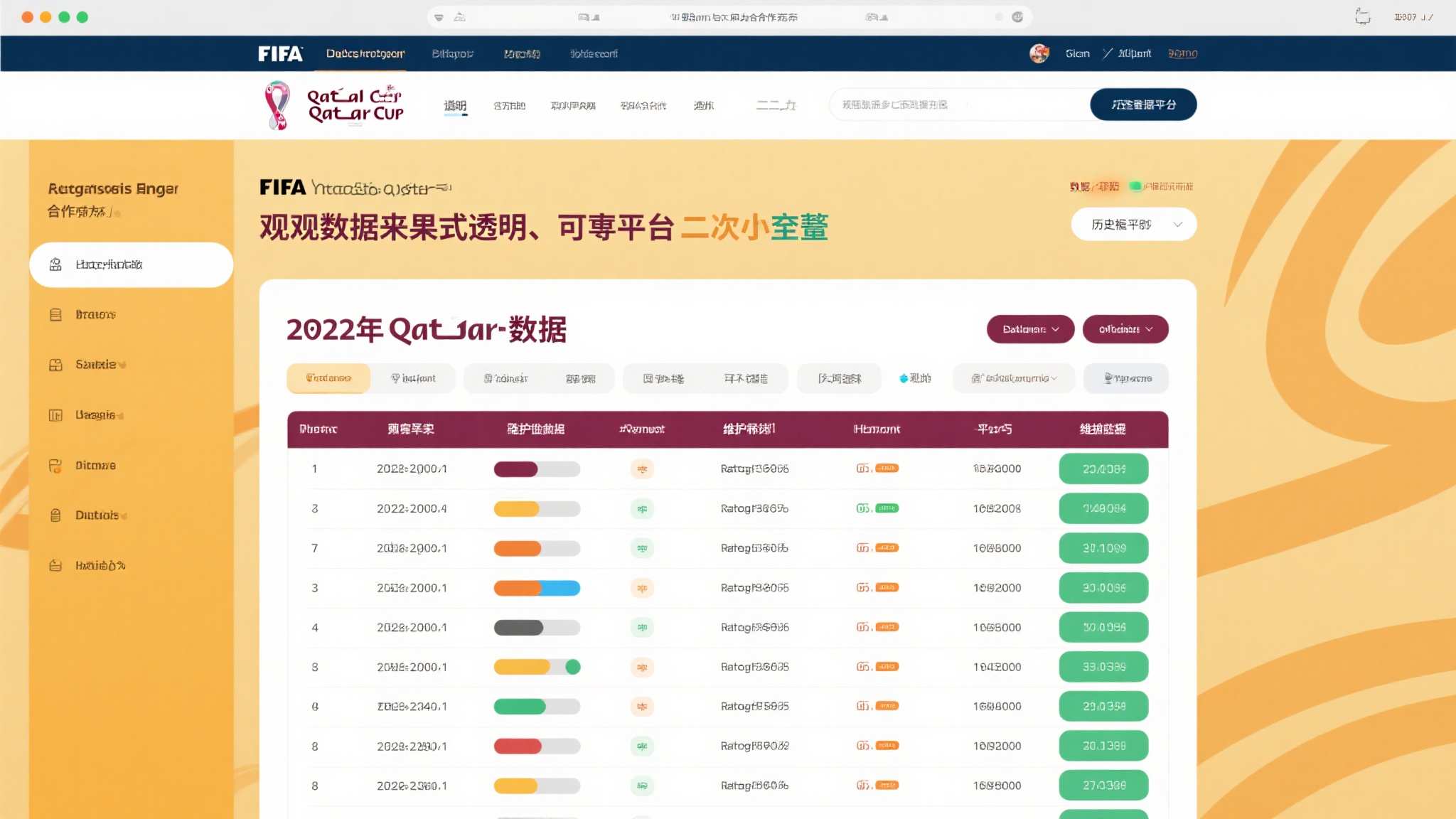Open the second maroon dropdown near Datlouar
Image resolution: width=1456 pixels, height=819 pixels.
click(x=1125, y=329)
